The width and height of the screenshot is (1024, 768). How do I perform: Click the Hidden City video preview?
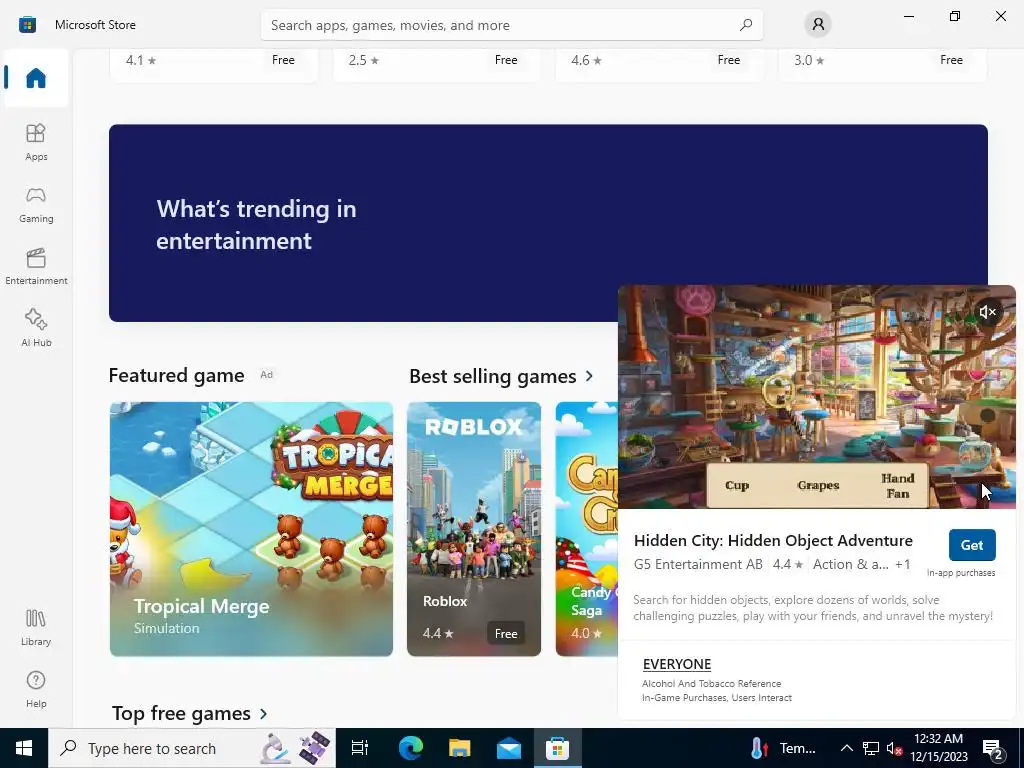817,397
